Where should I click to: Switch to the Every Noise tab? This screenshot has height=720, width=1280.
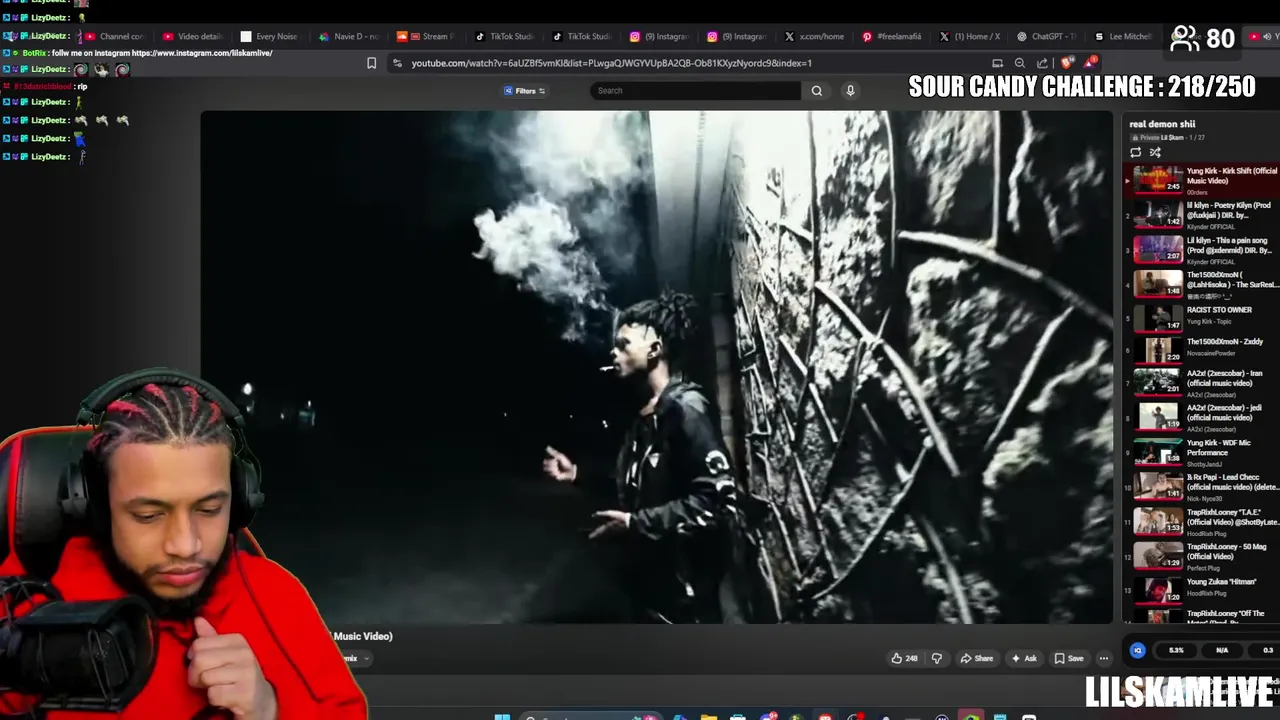tap(269, 37)
